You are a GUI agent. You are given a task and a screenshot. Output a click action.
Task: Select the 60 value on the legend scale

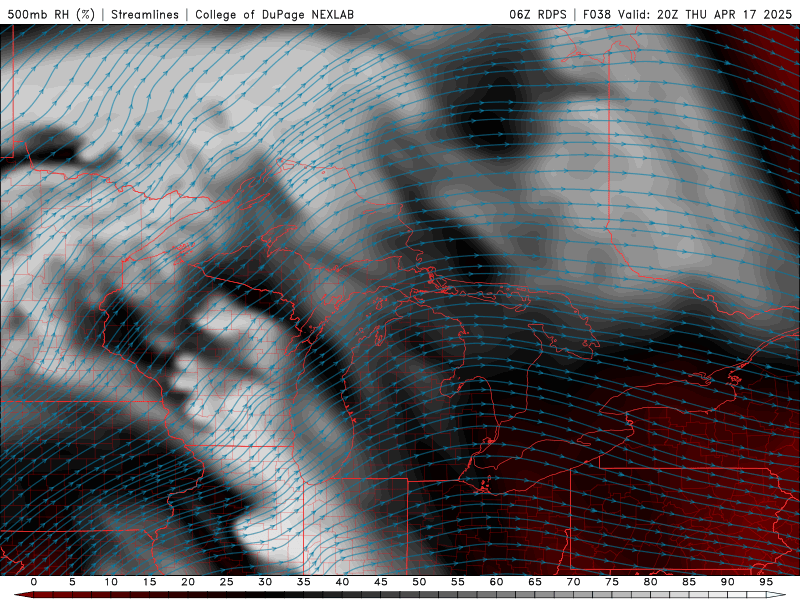(x=496, y=582)
